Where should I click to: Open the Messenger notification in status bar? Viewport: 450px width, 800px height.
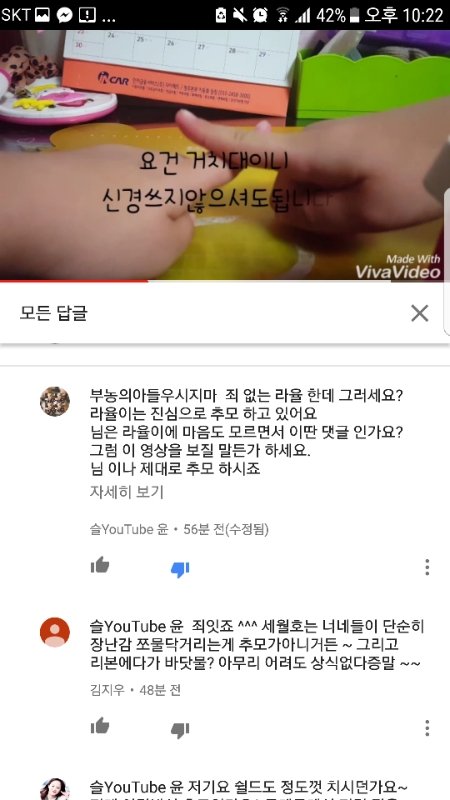65,15
